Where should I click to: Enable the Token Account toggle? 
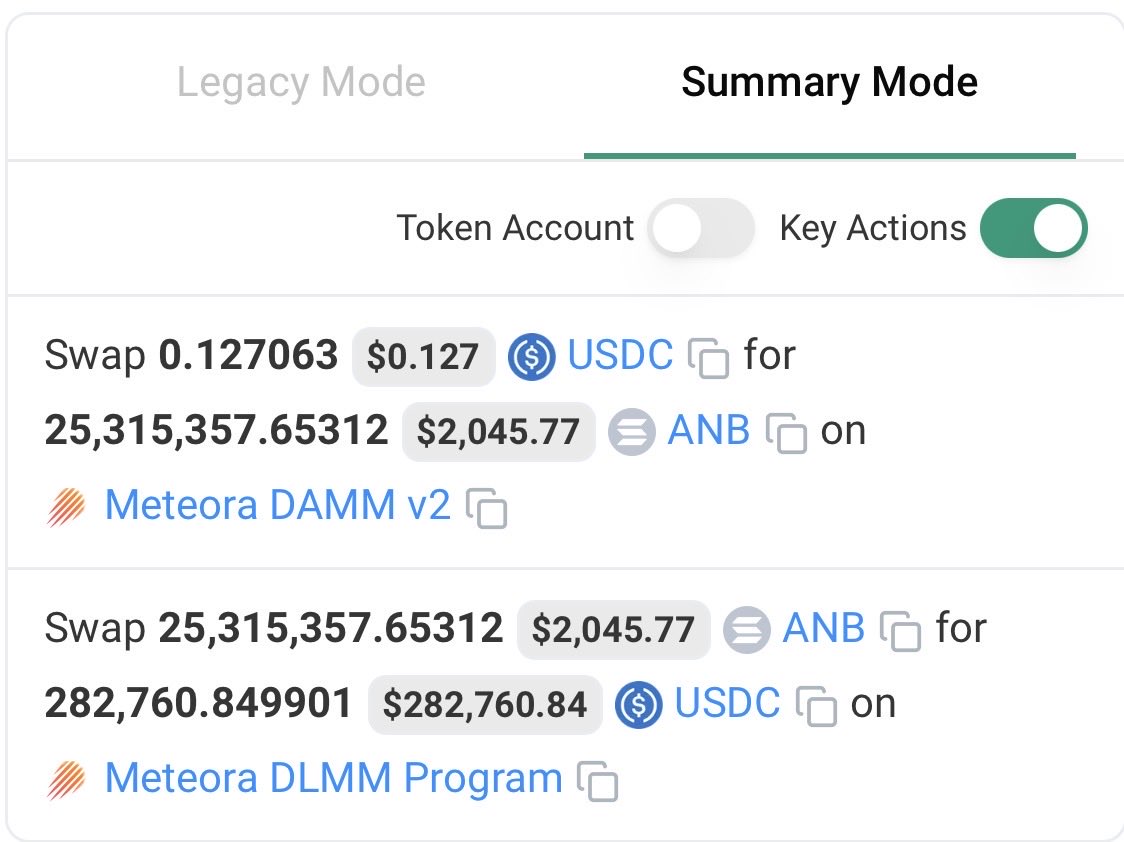tap(700, 229)
